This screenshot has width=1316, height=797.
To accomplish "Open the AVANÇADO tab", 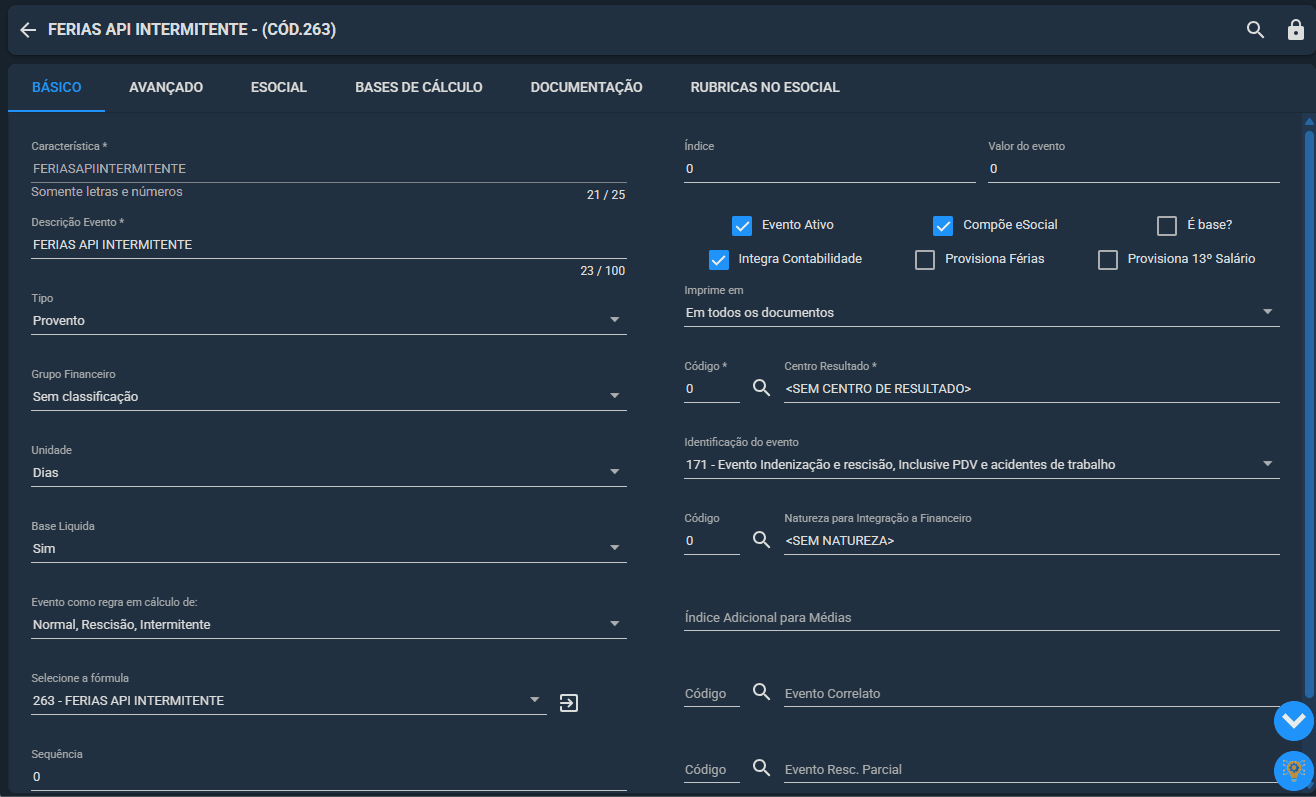I will click(166, 88).
